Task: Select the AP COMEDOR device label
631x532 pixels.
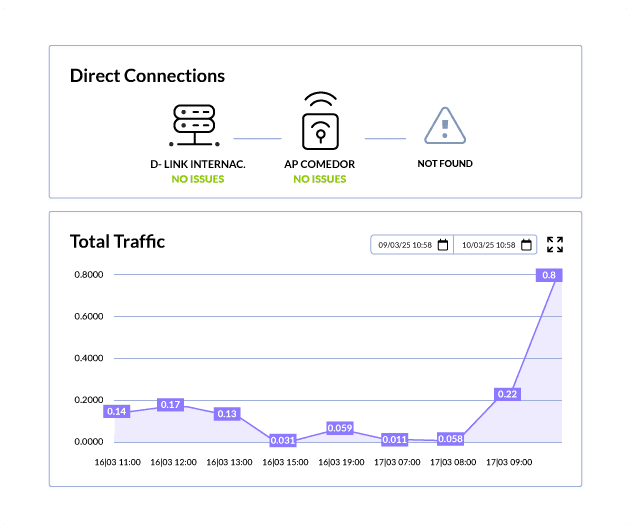Action: 320,164
